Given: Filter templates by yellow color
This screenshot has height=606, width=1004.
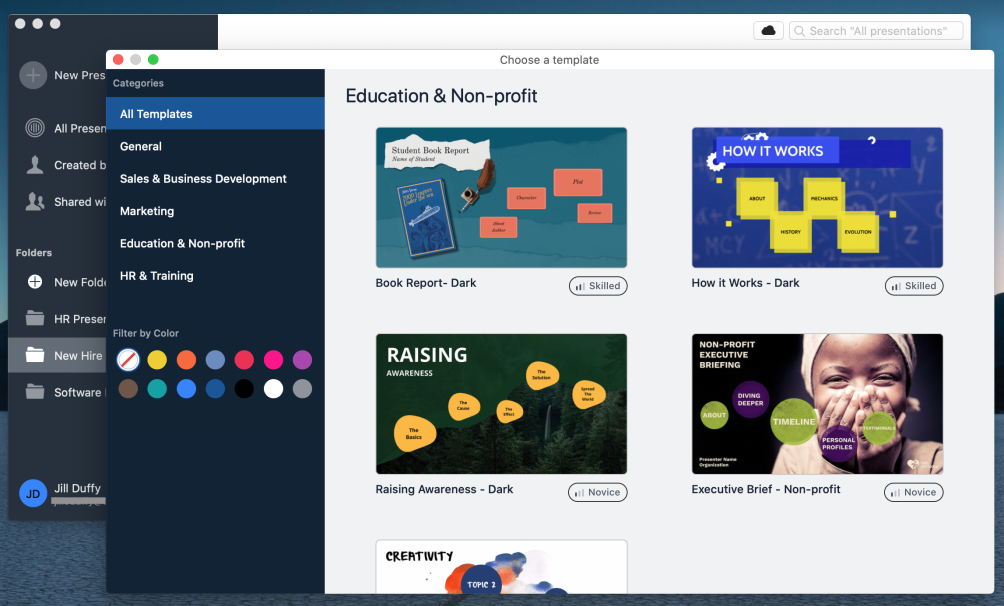Looking at the screenshot, I should (157, 359).
